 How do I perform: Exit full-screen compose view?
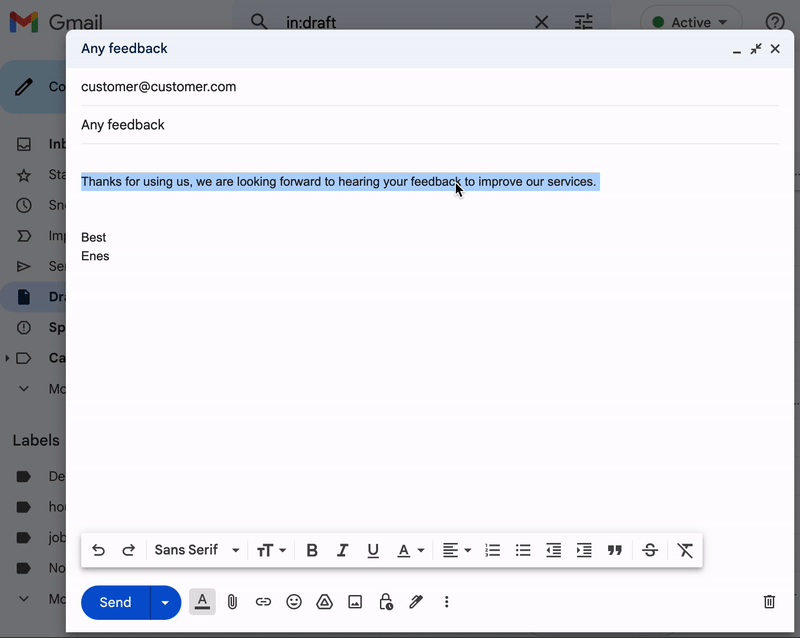tap(756, 48)
